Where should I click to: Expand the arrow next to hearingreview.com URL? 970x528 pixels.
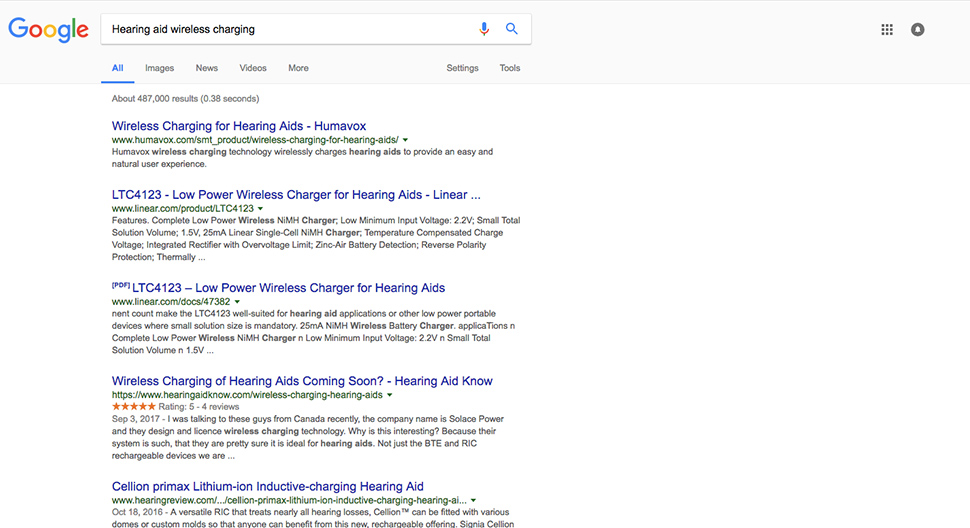pyautogui.click(x=473, y=500)
